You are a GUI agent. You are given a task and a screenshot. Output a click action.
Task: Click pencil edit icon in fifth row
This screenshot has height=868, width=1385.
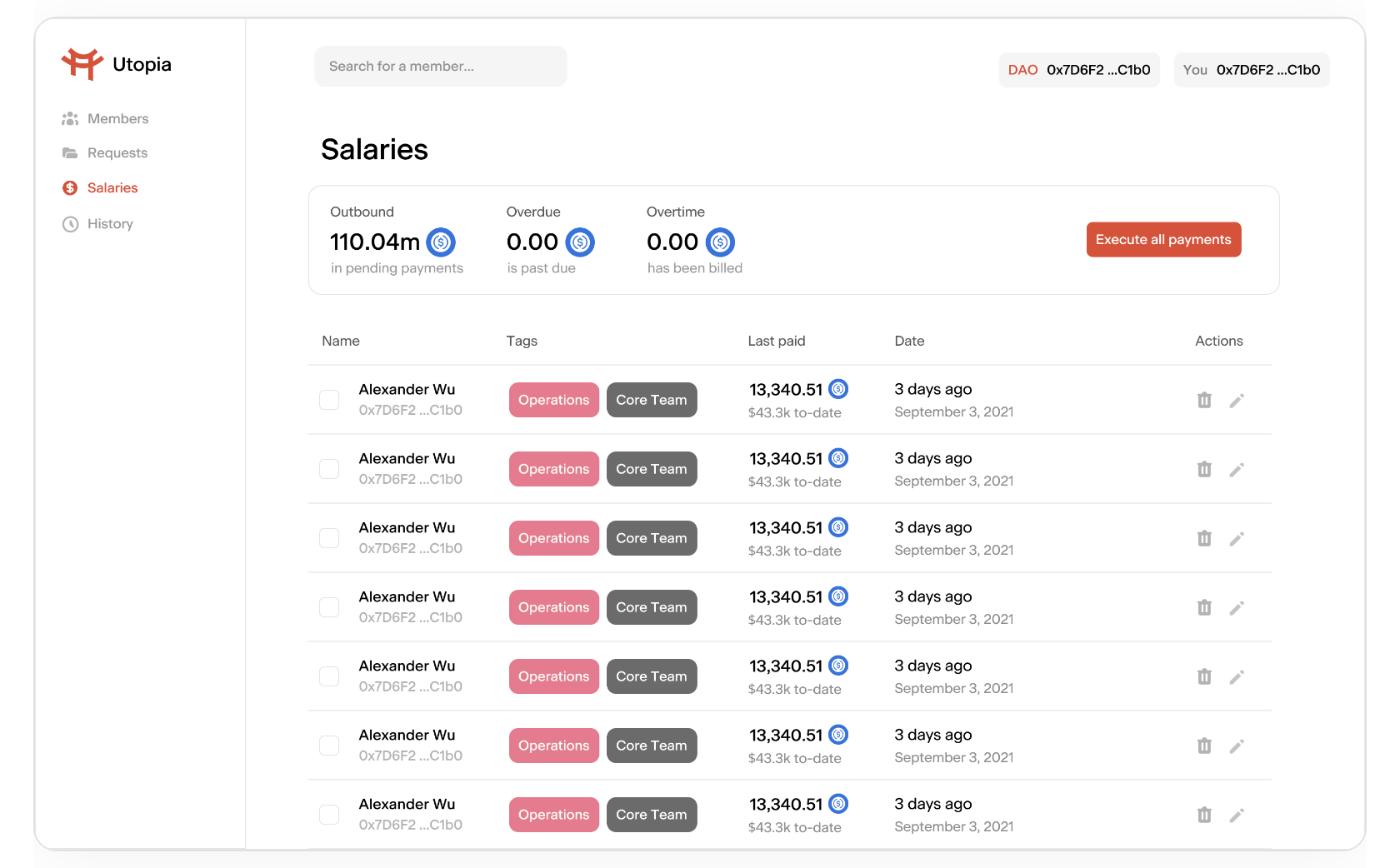pos(1237,677)
